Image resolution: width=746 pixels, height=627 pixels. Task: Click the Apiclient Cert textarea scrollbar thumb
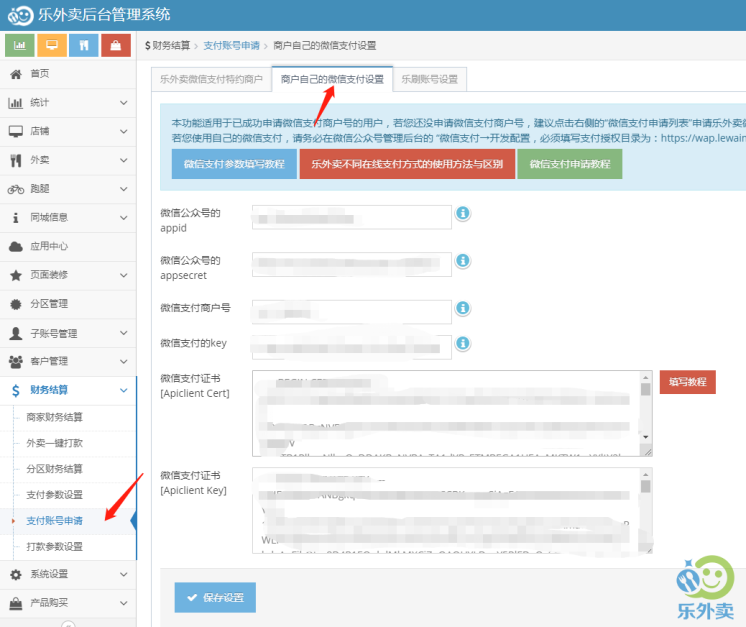tap(646, 389)
